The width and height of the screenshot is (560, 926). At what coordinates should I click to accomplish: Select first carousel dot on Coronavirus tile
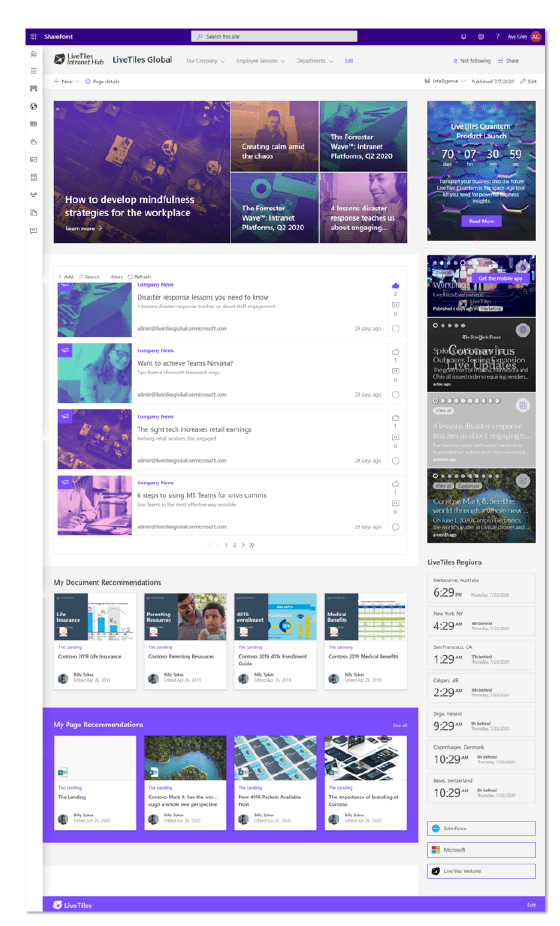click(435, 325)
